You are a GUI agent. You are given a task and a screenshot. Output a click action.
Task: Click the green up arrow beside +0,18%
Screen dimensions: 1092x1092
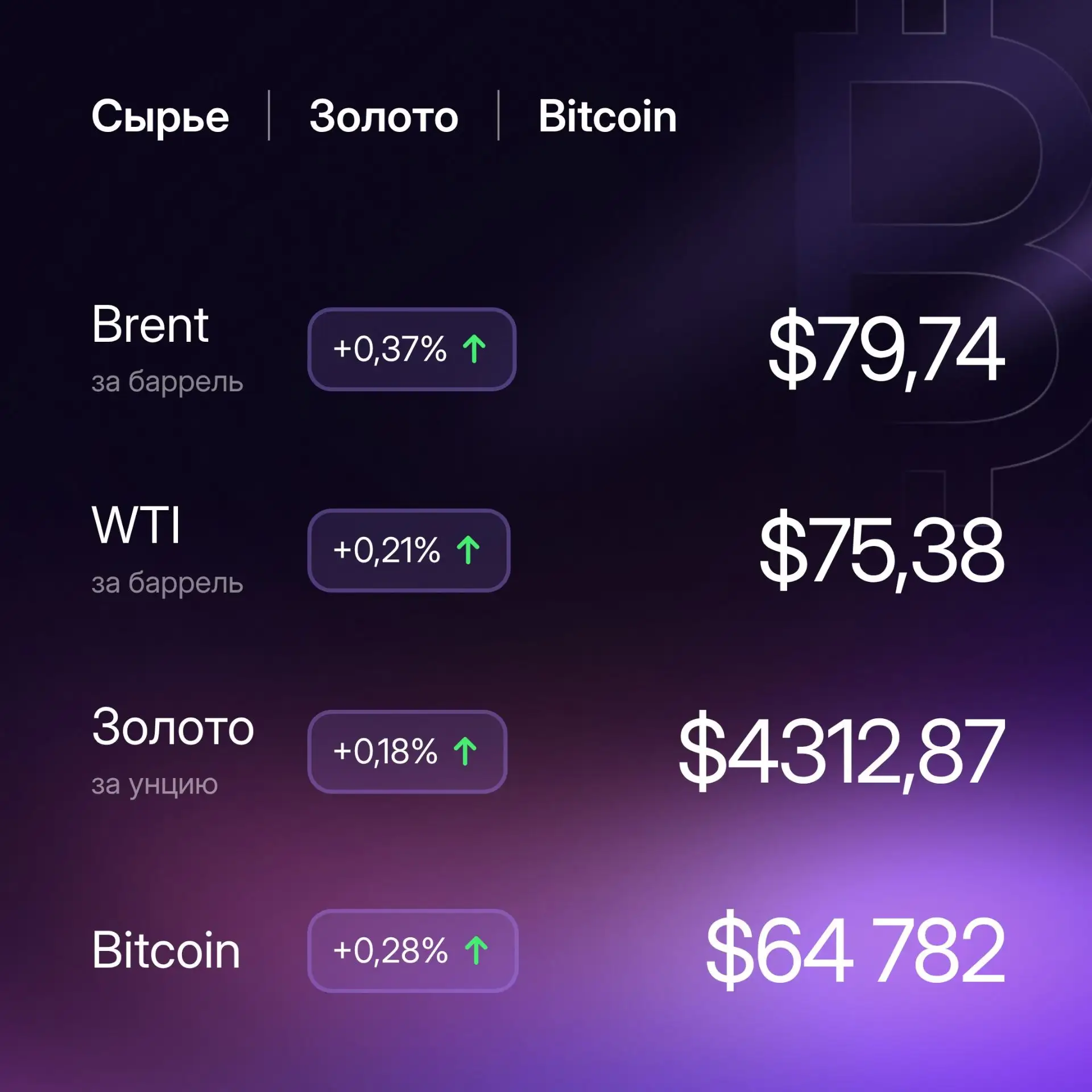[465, 751]
